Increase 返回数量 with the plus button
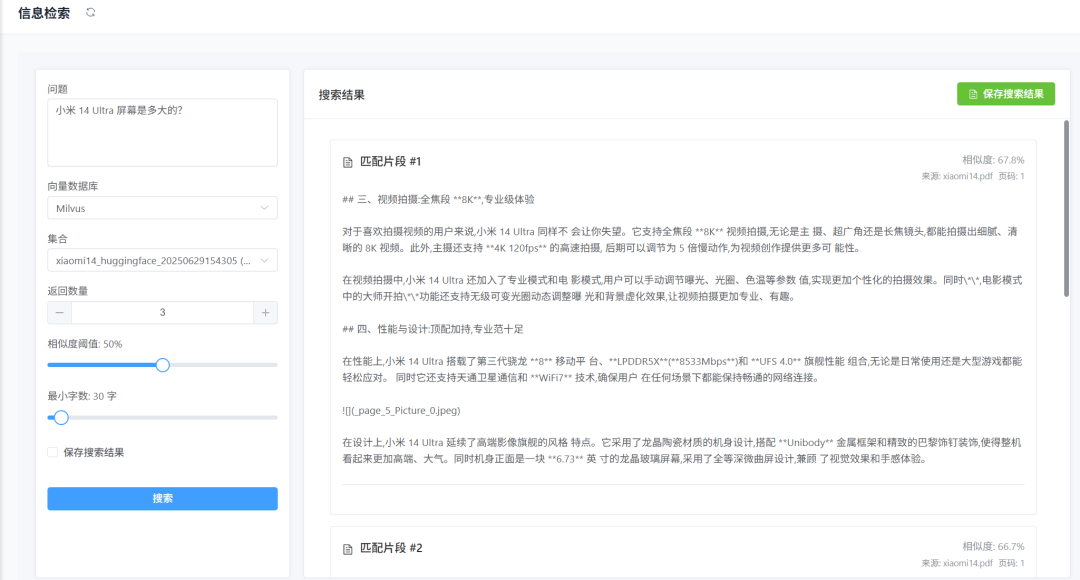The width and height of the screenshot is (1080, 580). point(265,313)
